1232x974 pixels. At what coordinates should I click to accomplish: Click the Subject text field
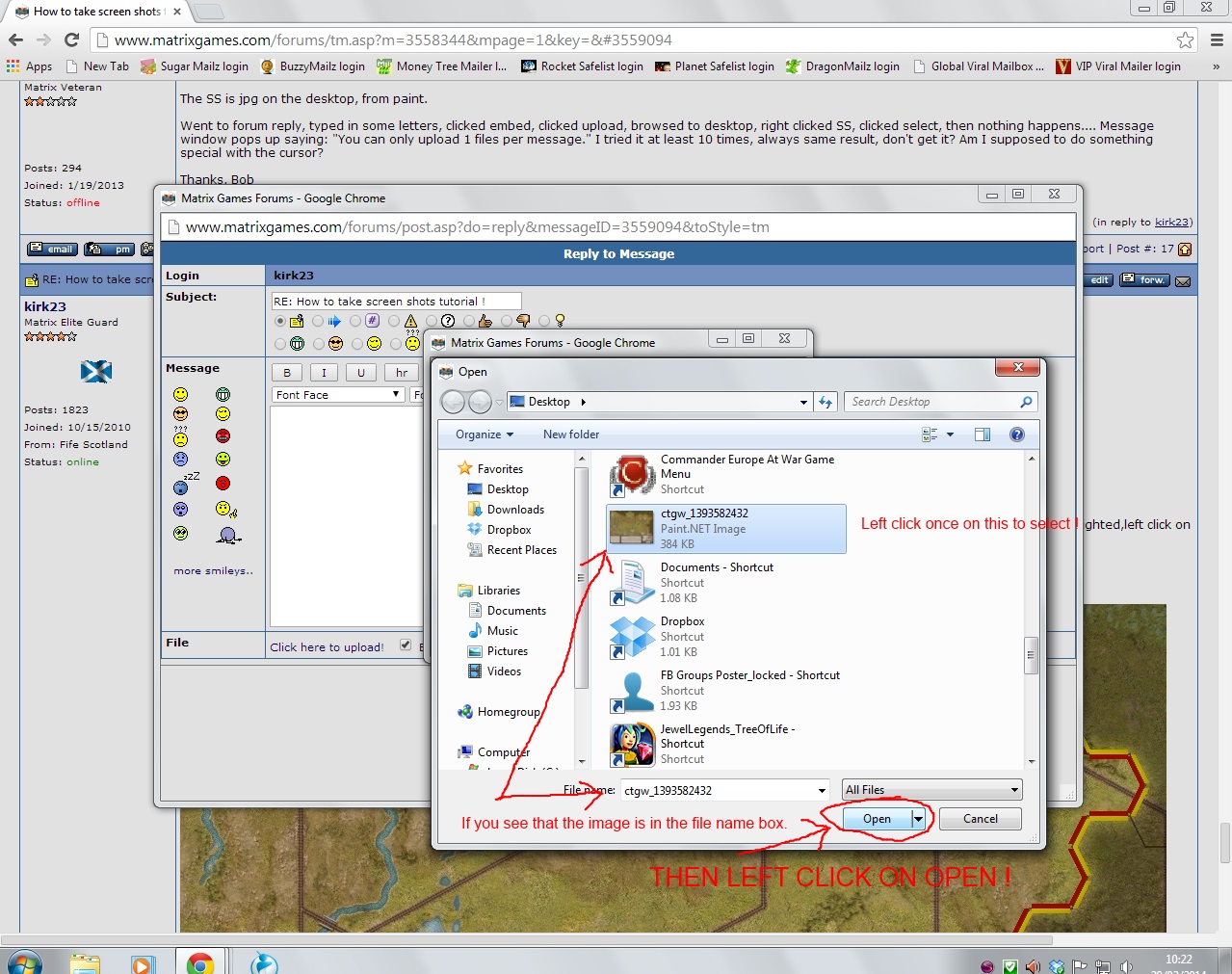point(396,302)
